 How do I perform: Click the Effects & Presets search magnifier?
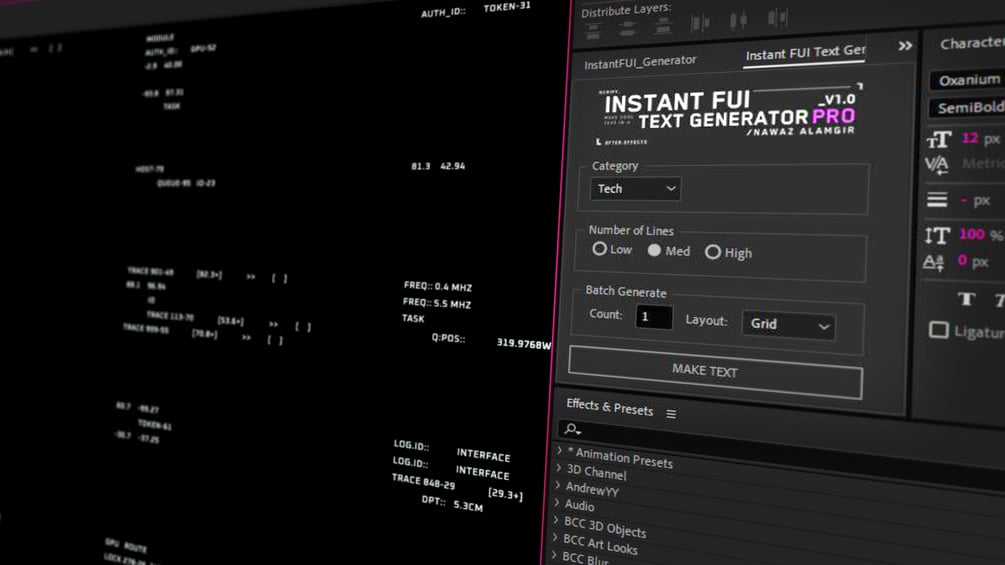coord(572,429)
